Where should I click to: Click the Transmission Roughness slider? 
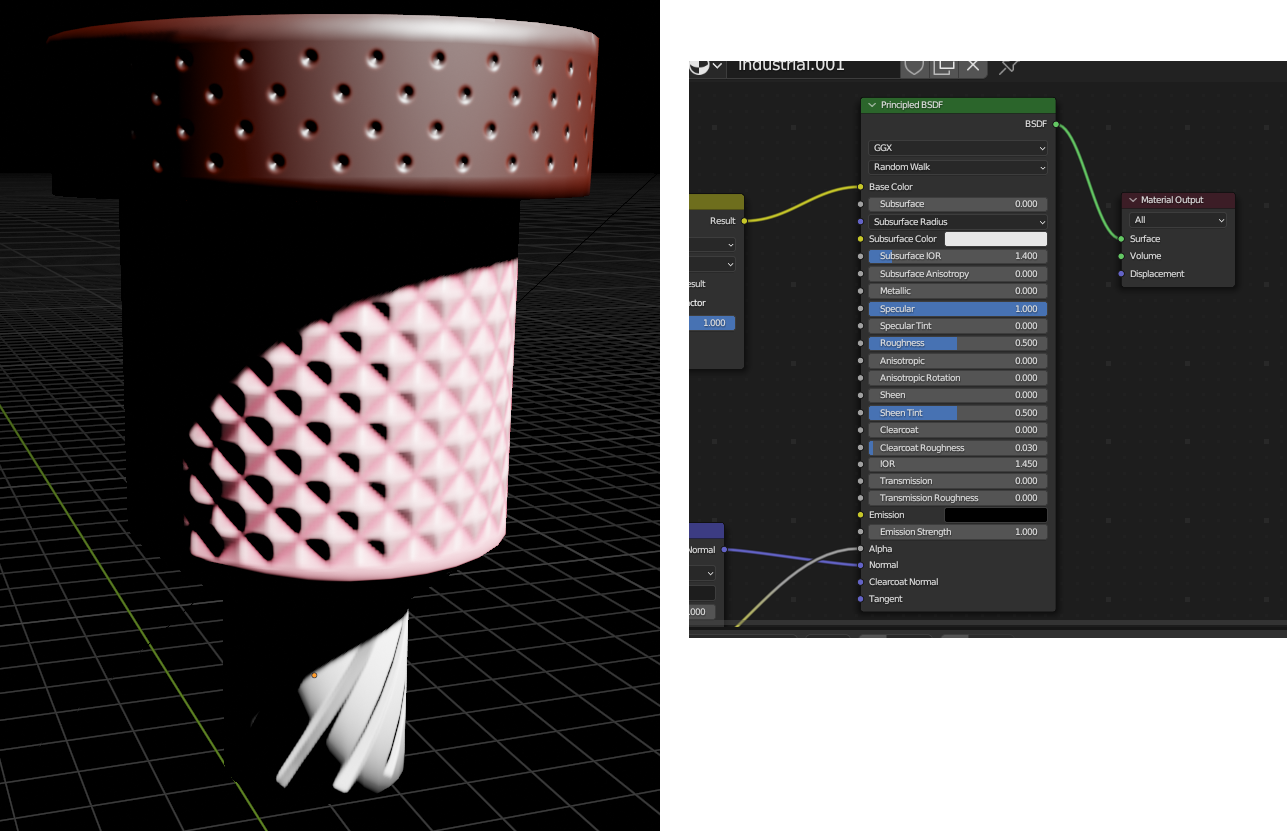point(958,498)
